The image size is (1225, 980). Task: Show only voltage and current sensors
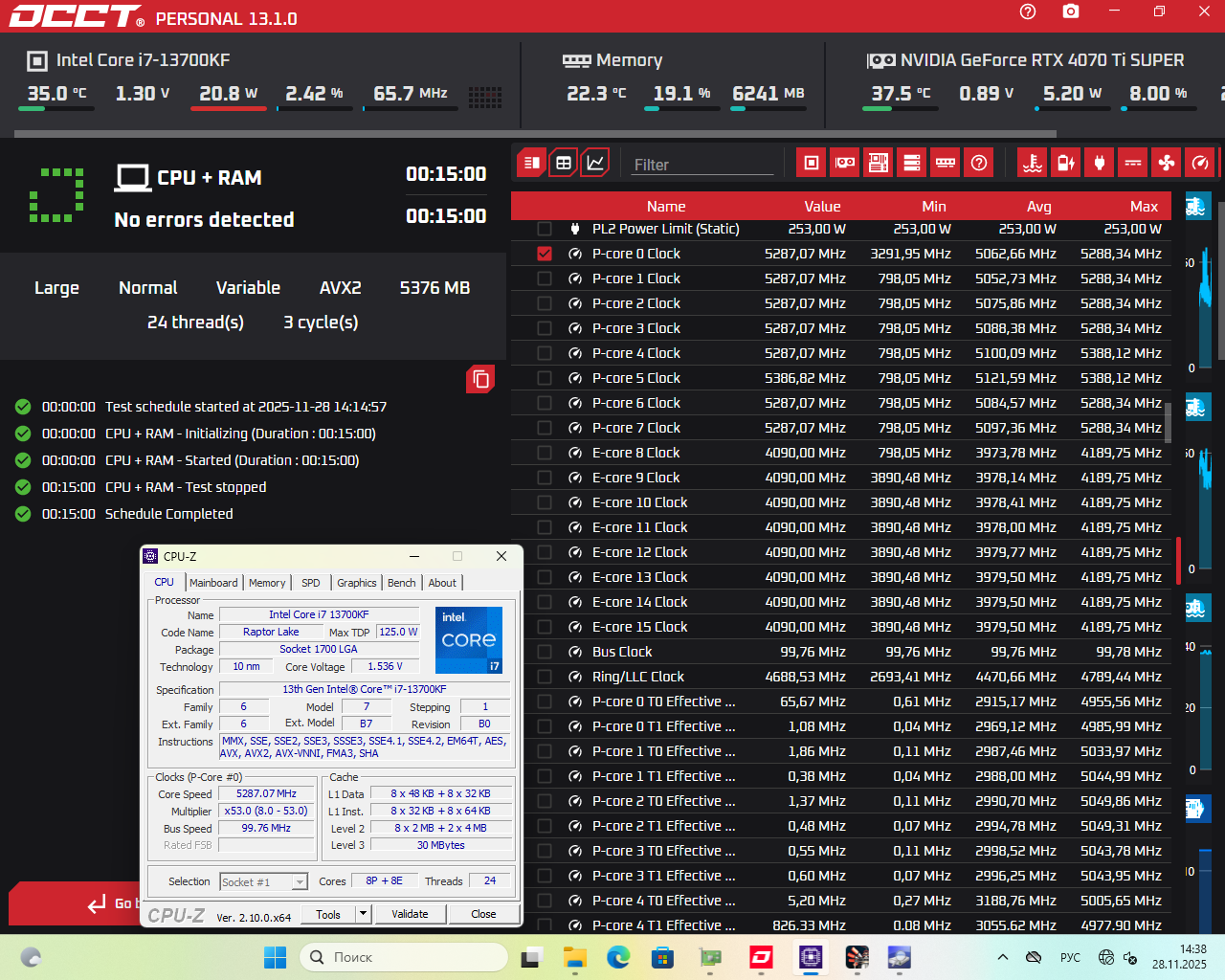coord(1133,163)
